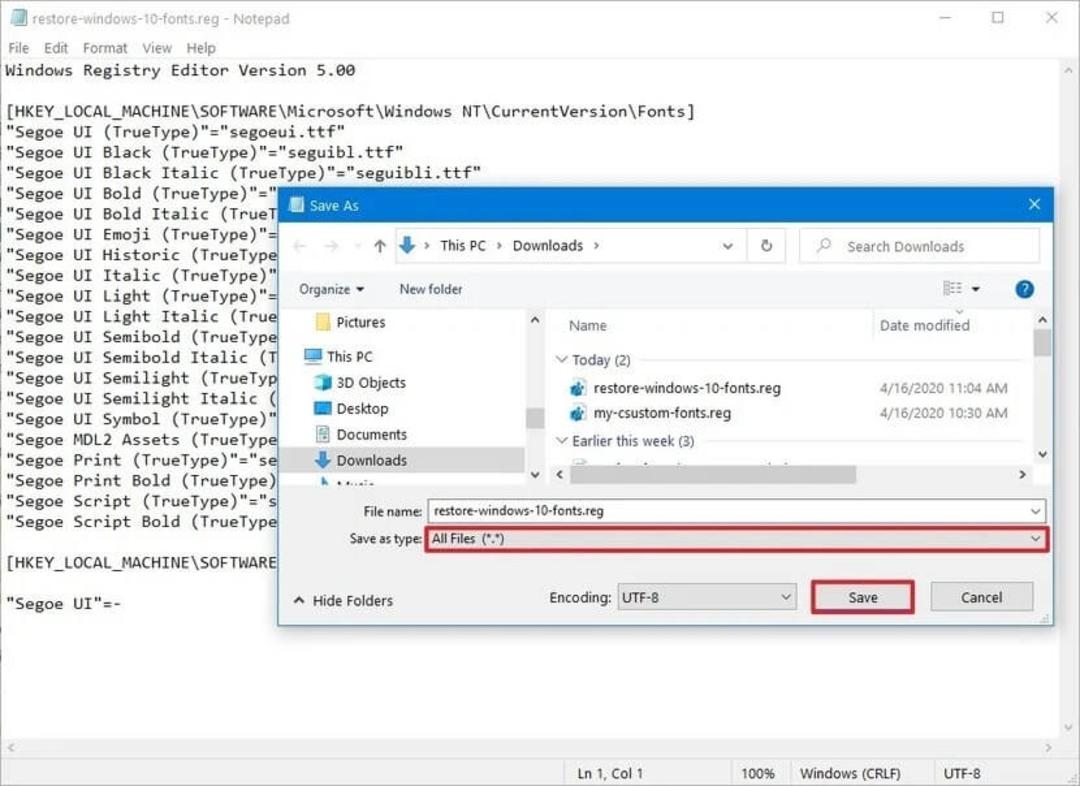Viewport: 1080px width, 786px height.
Task: Open the Format menu in Notepad
Action: click(x=105, y=48)
